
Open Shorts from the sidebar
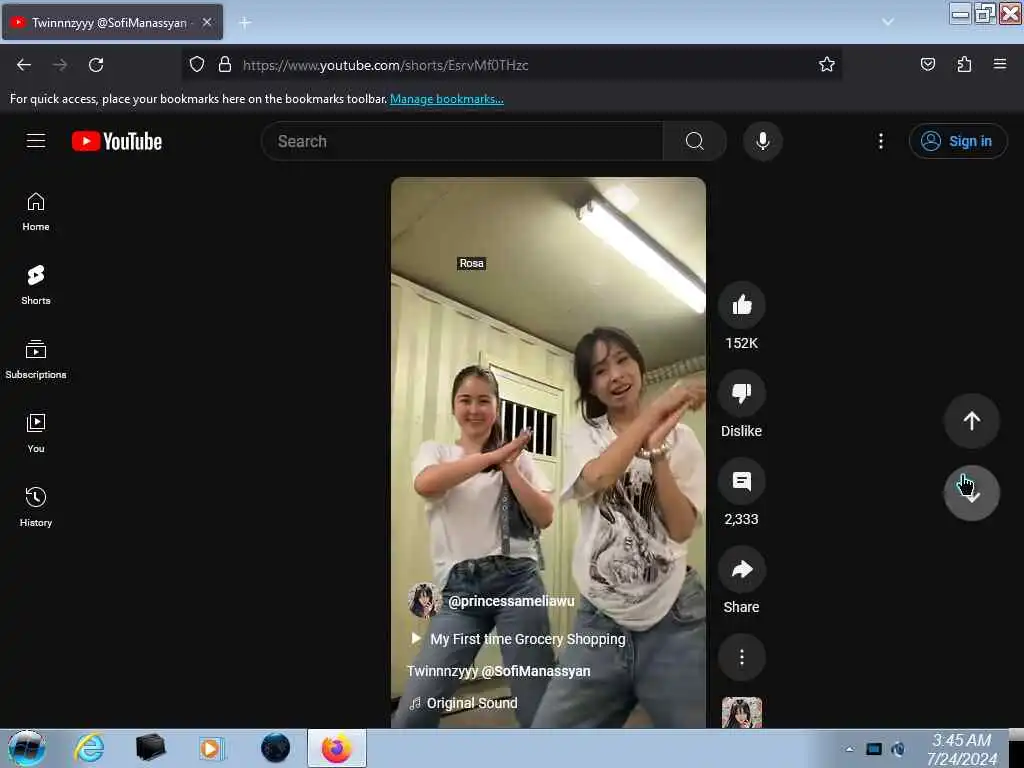pyautogui.click(x=36, y=285)
